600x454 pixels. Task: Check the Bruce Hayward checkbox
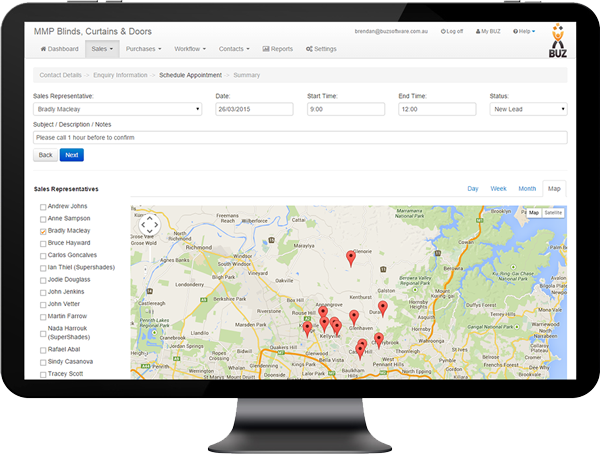(43, 244)
